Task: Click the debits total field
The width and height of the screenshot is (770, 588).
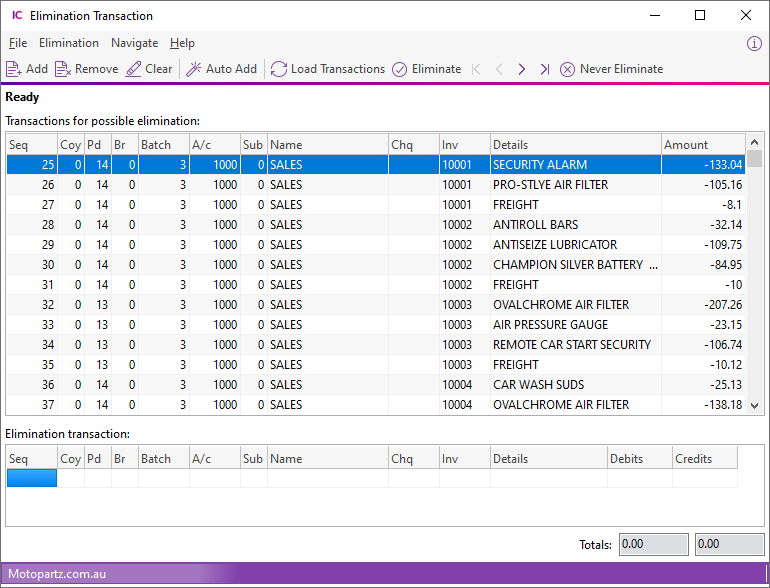Action: [x=653, y=544]
